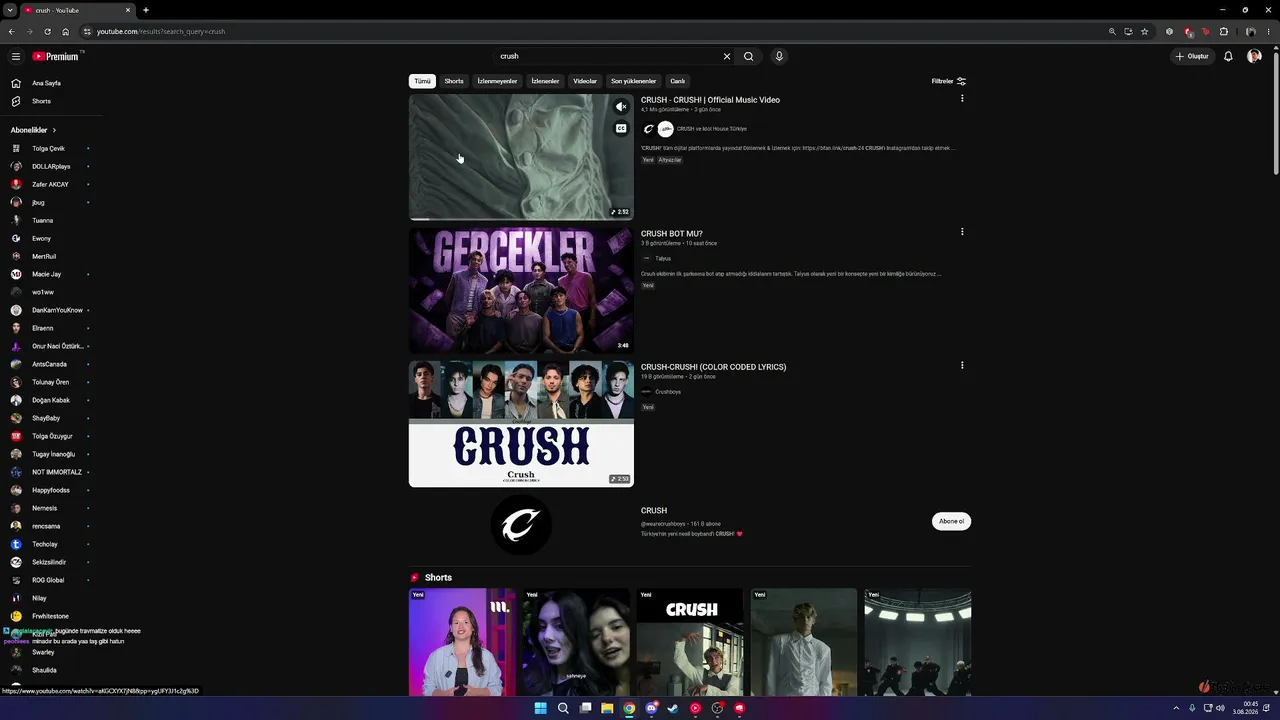Reload the page in Chrome
The height and width of the screenshot is (720, 1280).
[x=47, y=31]
